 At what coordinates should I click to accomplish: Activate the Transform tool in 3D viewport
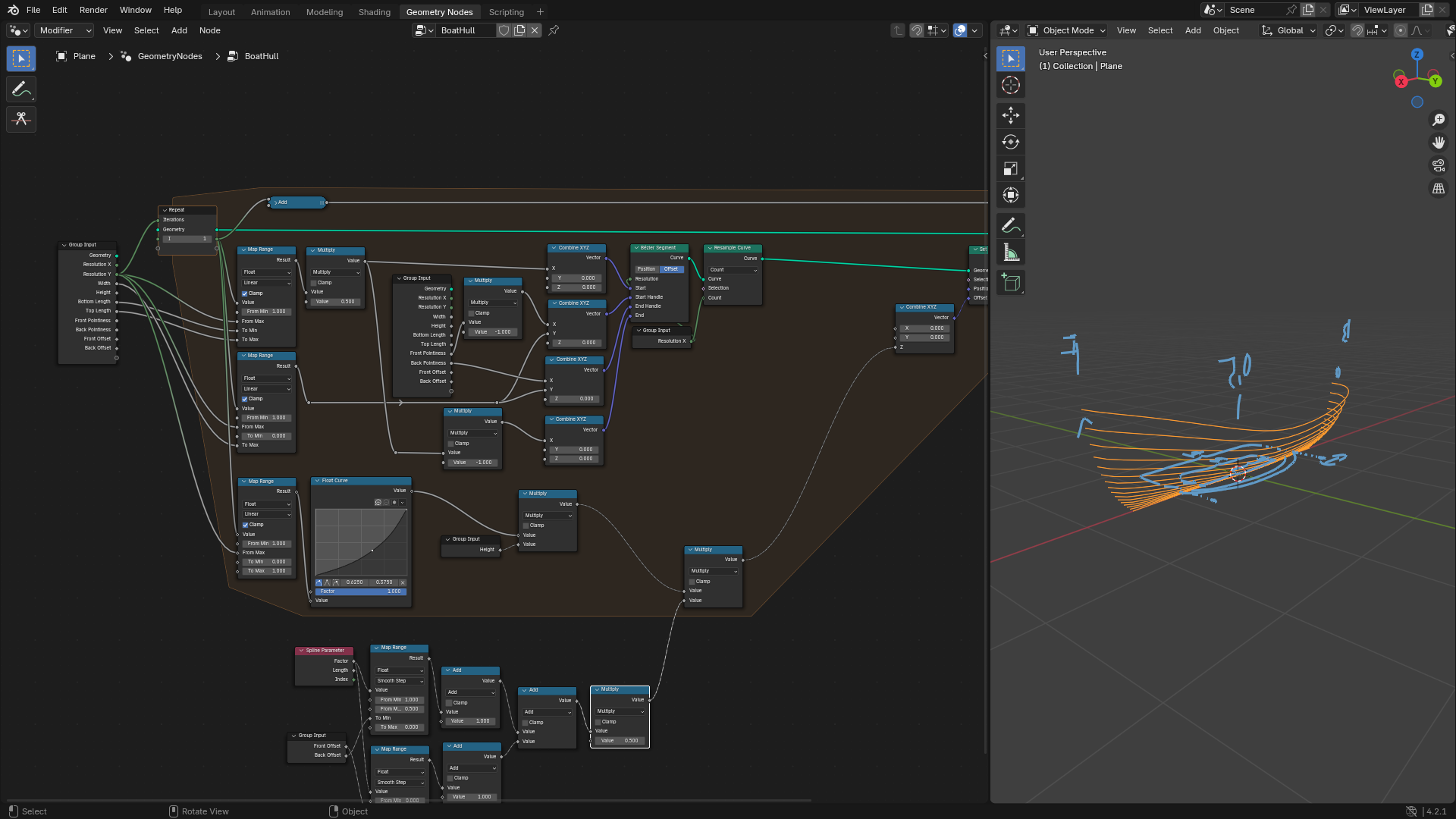click(x=1011, y=195)
